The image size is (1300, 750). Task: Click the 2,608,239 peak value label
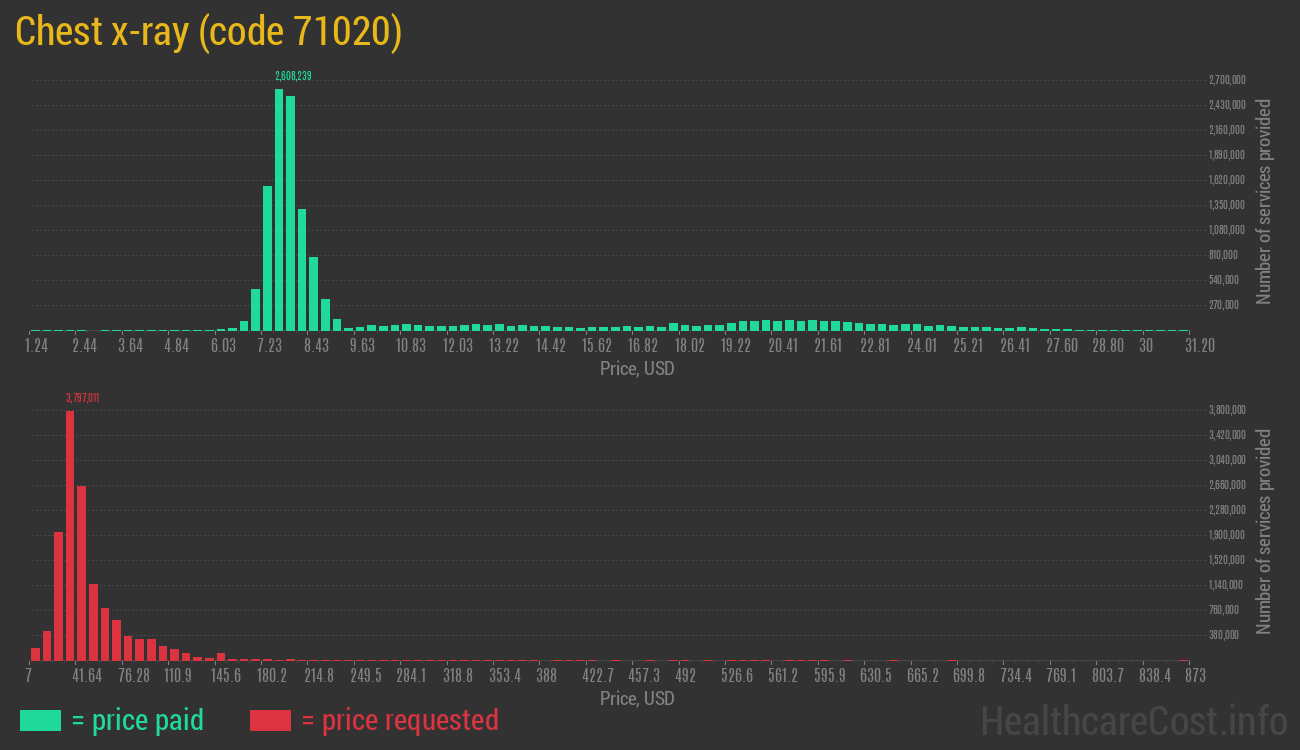tap(293, 76)
